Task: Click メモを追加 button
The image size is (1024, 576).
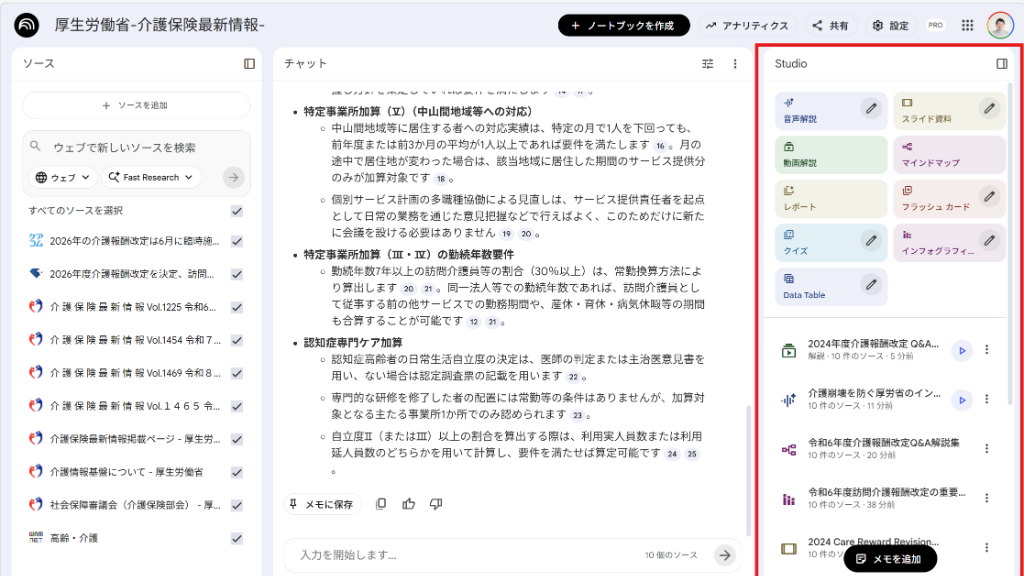Action: click(889, 559)
